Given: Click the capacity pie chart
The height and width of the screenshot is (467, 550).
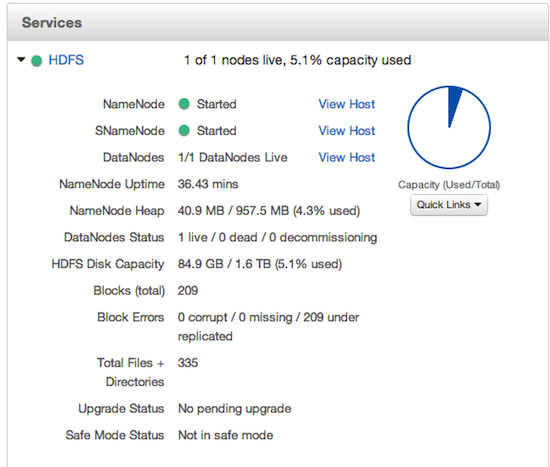Looking at the screenshot, I should tap(449, 127).
